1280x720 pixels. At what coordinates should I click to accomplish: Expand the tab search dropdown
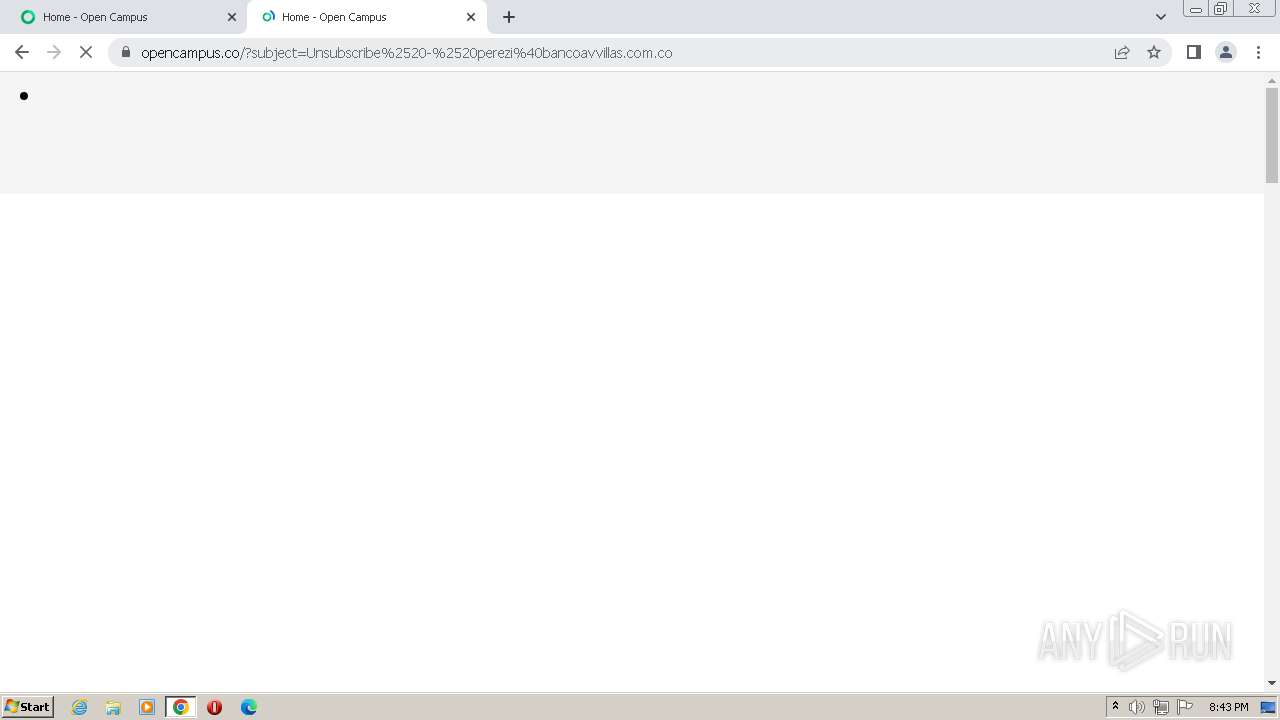pyautogui.click(x=1161, y=17)
